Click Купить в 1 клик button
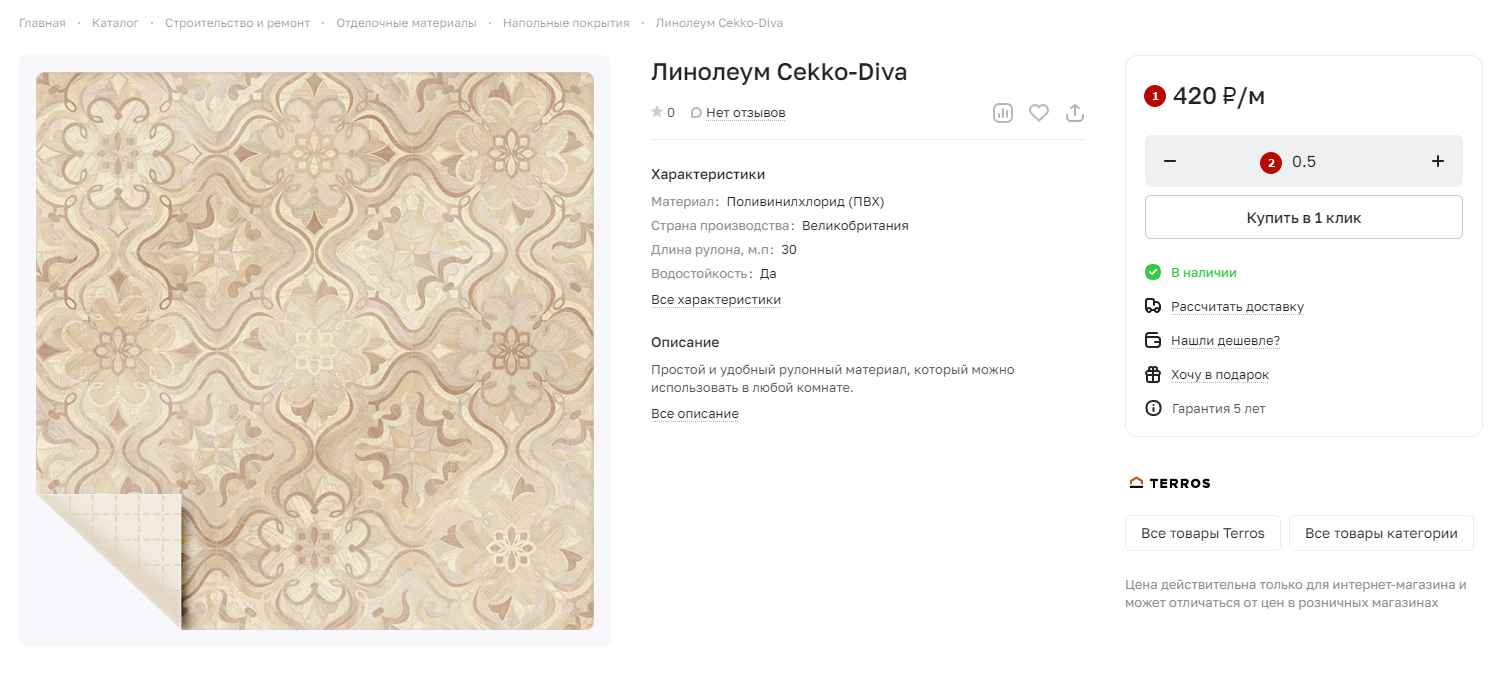This screenshot has width=1499, height=676. pyautogui.click(x=1304, y=217)
